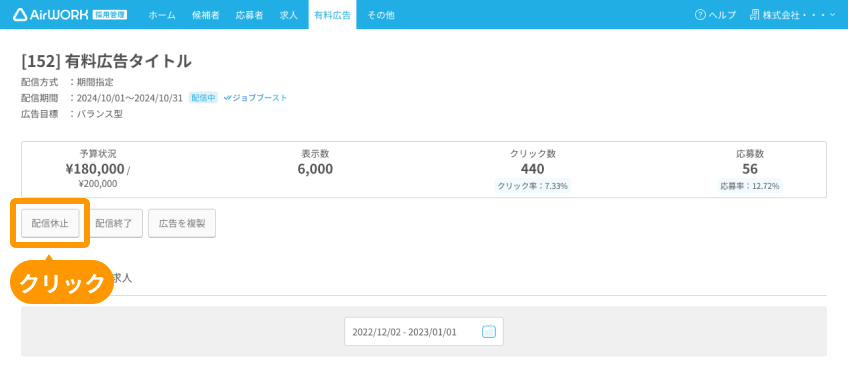Click the 表示数 value 6,000
848x376 pixels.
315,169
